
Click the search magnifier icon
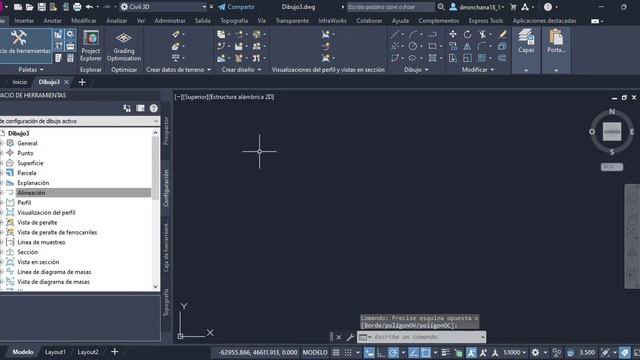point(441,7)
